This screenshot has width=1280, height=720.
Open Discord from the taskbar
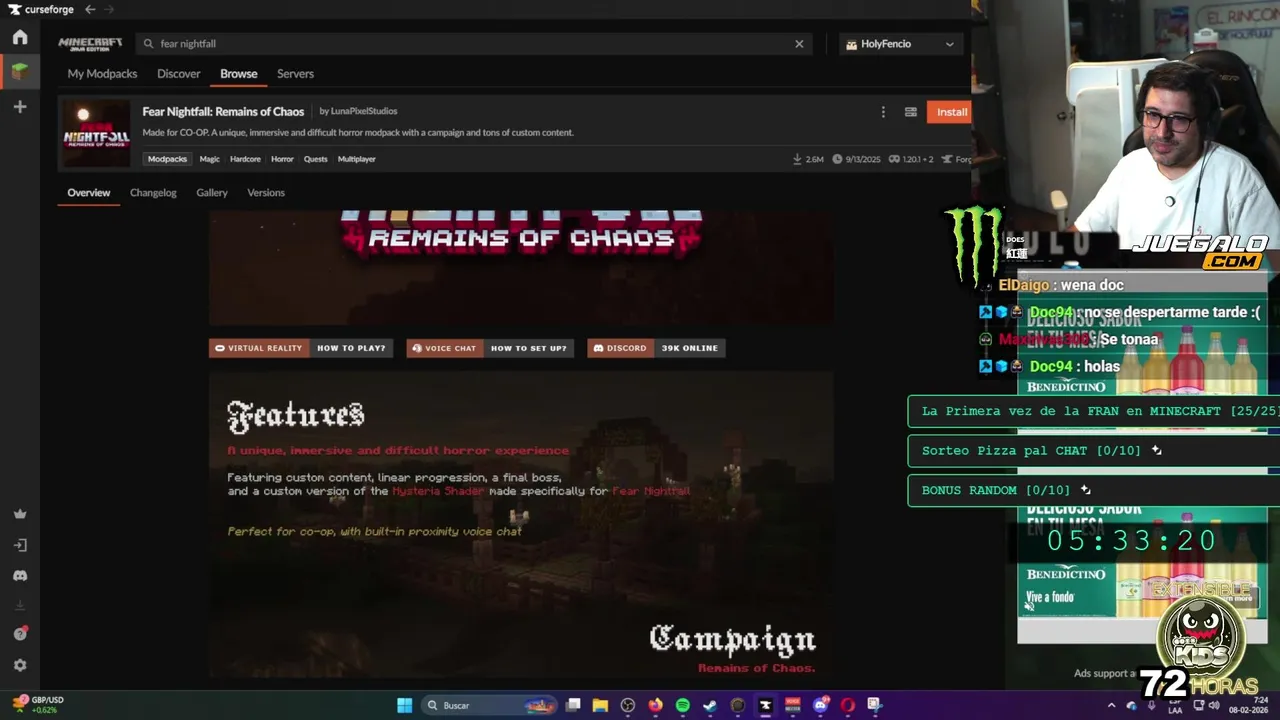[x=821, y=705]
